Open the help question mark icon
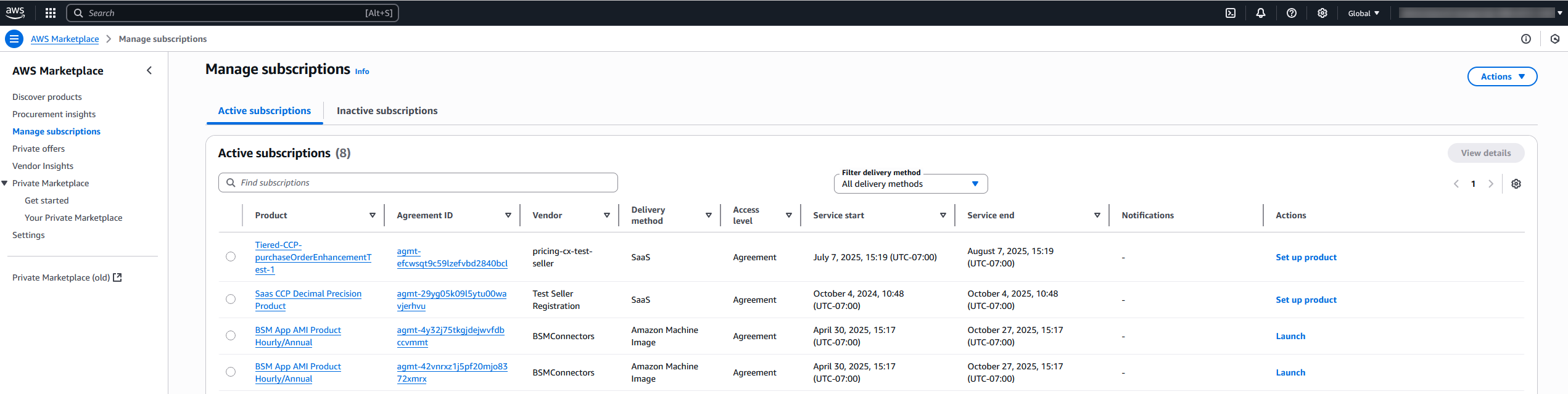The width and height of the screenshot is (1568, 394). point(1292,13)
